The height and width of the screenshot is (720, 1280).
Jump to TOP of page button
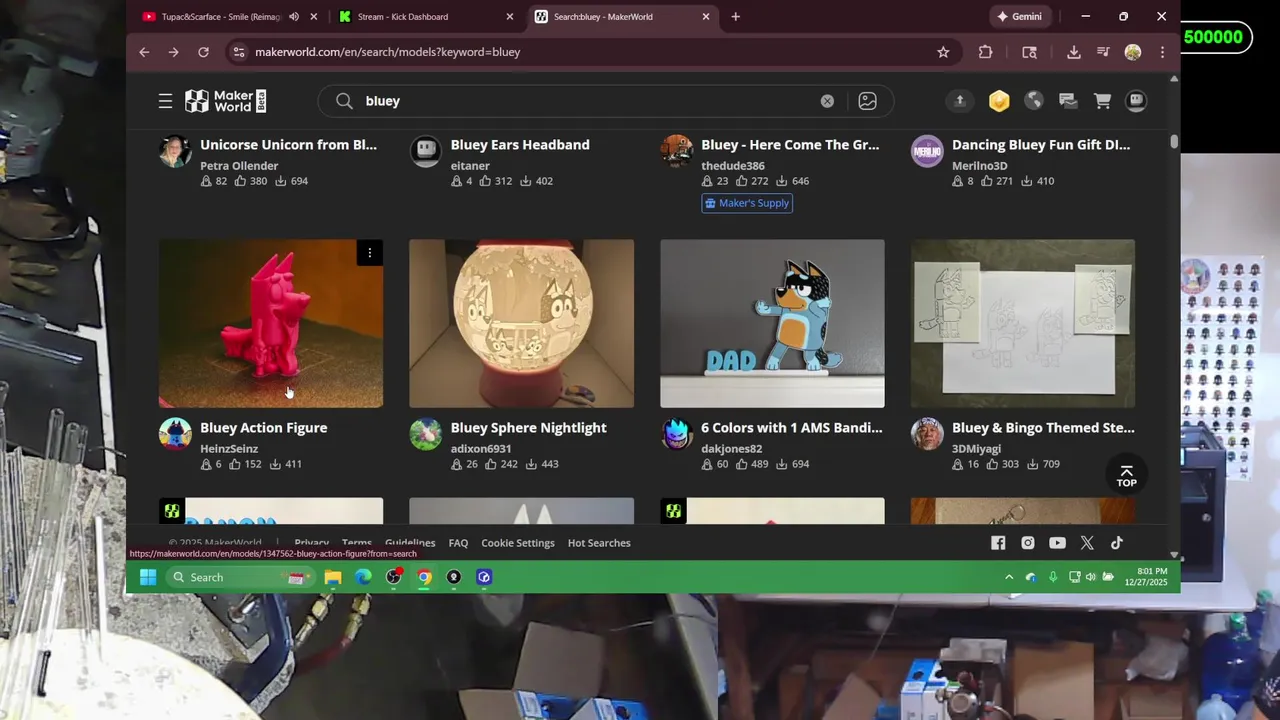(1126, 476)
